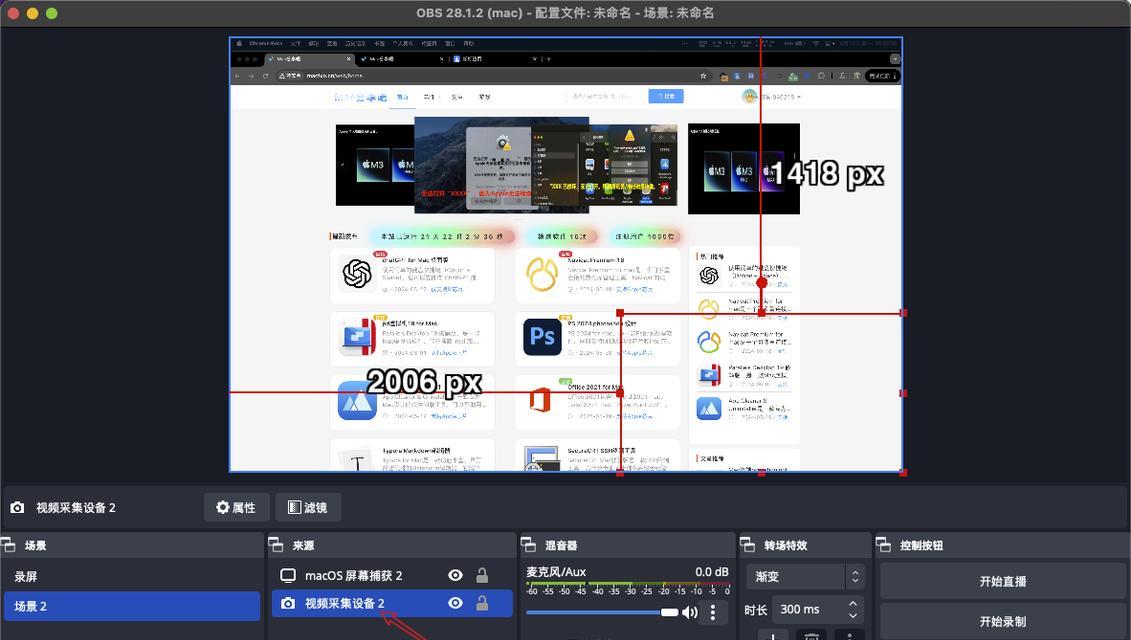Click 开始直播 to start streaming

coord(1003,581)
